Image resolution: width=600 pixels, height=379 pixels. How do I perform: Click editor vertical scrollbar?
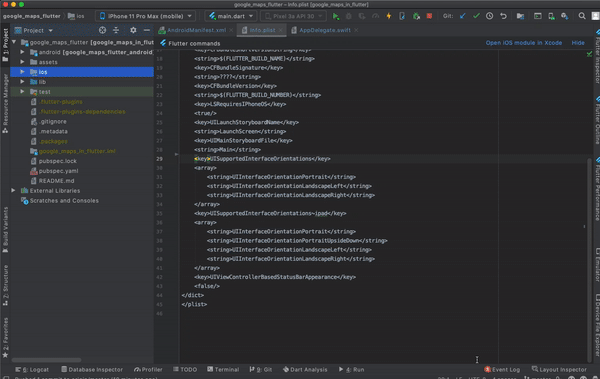point(589,260)
